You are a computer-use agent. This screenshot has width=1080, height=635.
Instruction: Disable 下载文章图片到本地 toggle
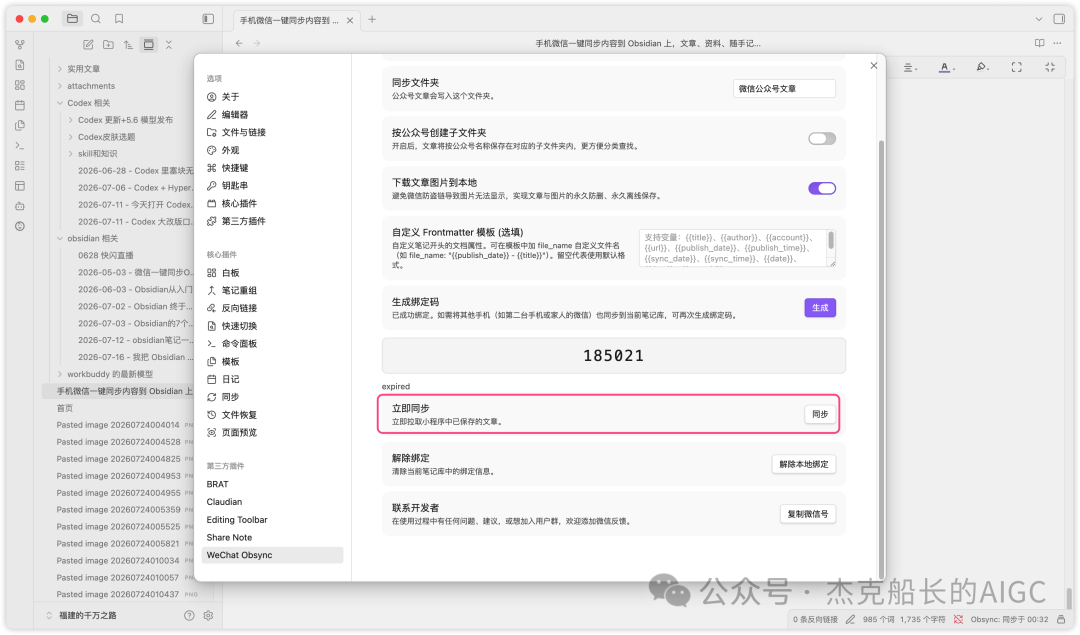point(822,188)
